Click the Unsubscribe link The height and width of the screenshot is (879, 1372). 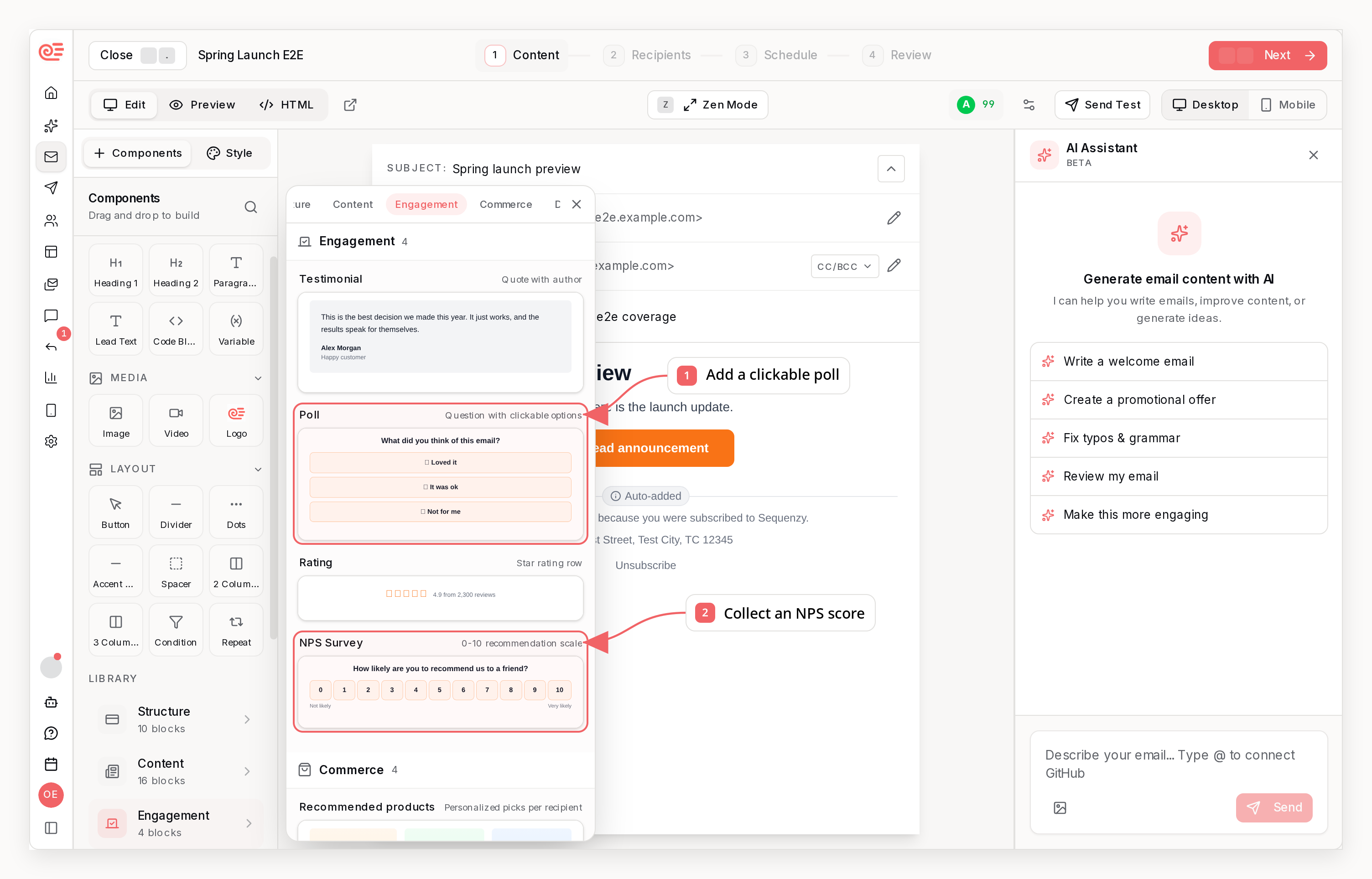pyautogui.click(x=645, y=565)
